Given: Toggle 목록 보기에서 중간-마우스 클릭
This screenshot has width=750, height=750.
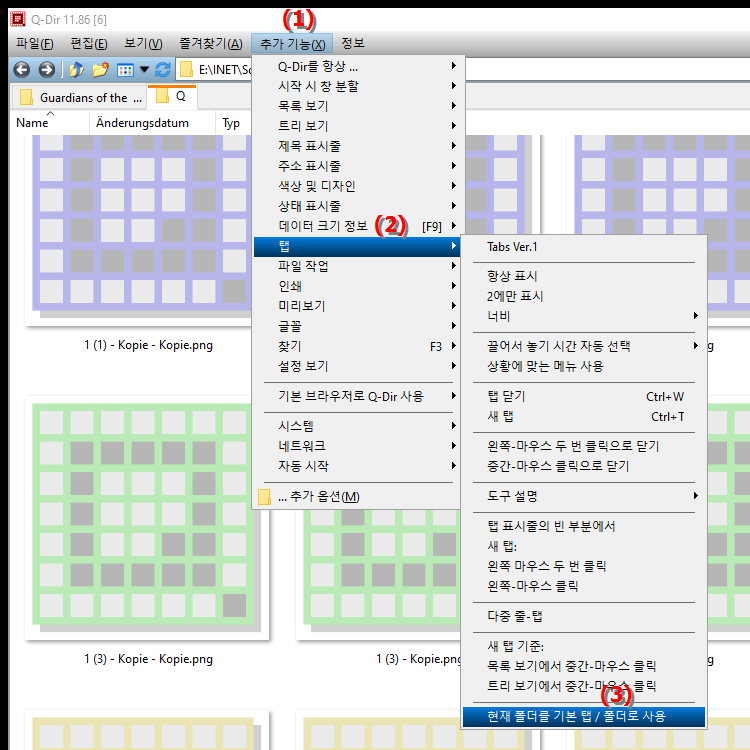Looking at the screenshot, I should coord(584,666).
